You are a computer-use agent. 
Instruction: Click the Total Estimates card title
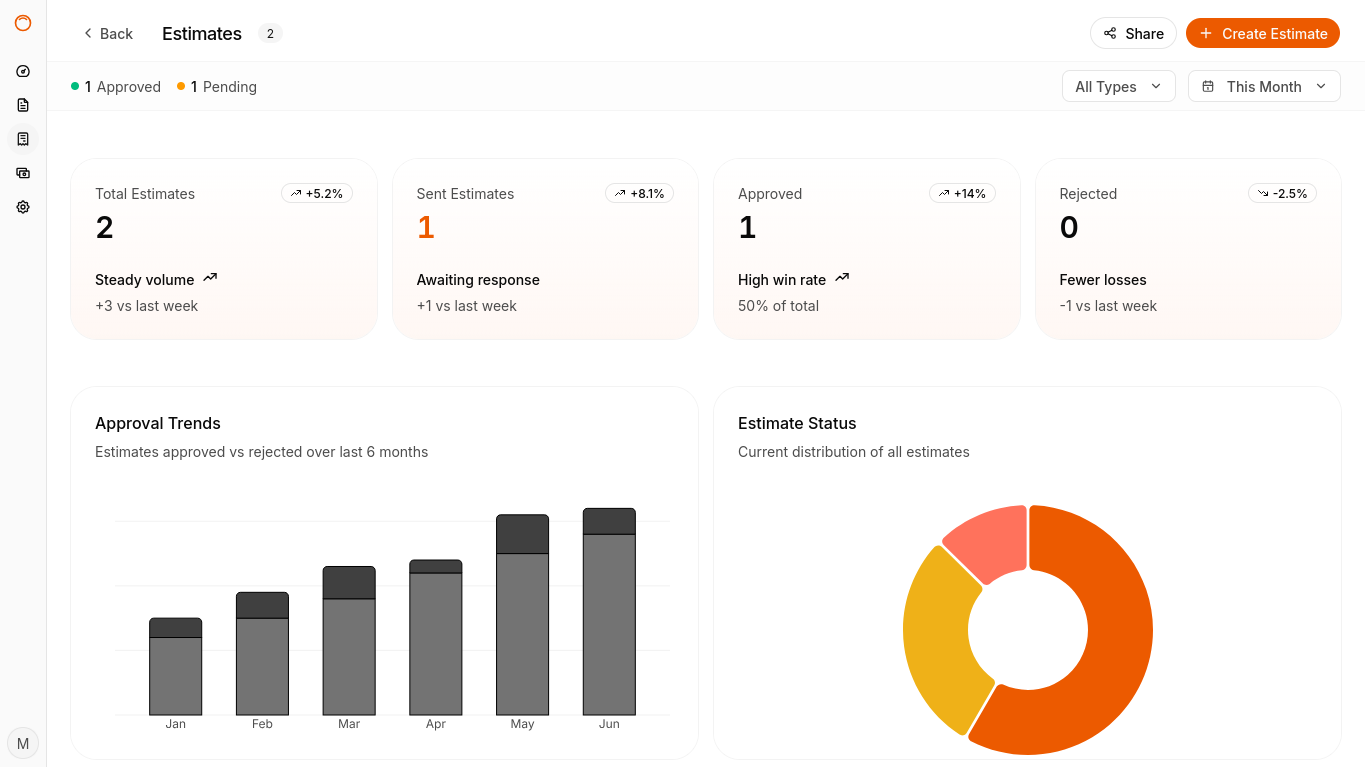145,194
